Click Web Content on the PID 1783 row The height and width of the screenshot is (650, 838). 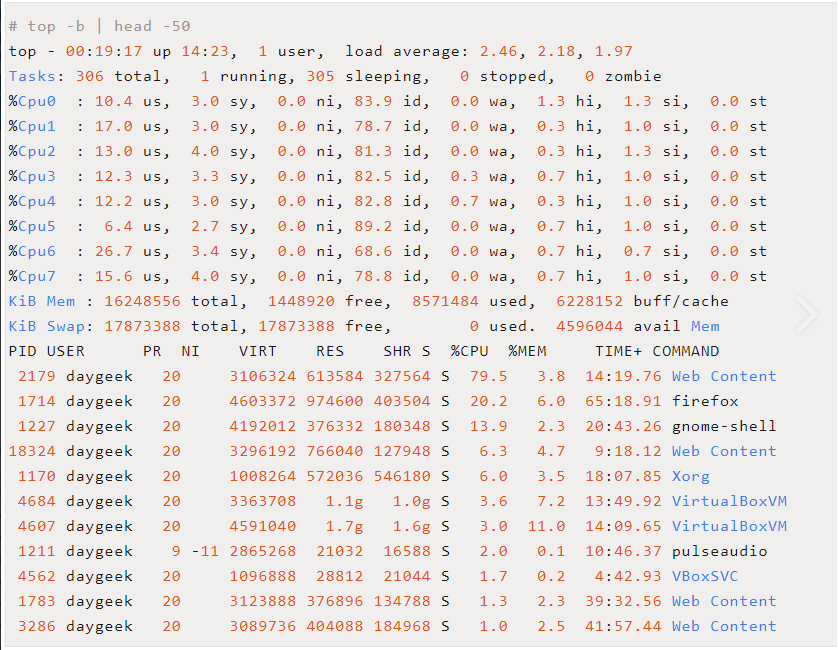tap(724, 601)
